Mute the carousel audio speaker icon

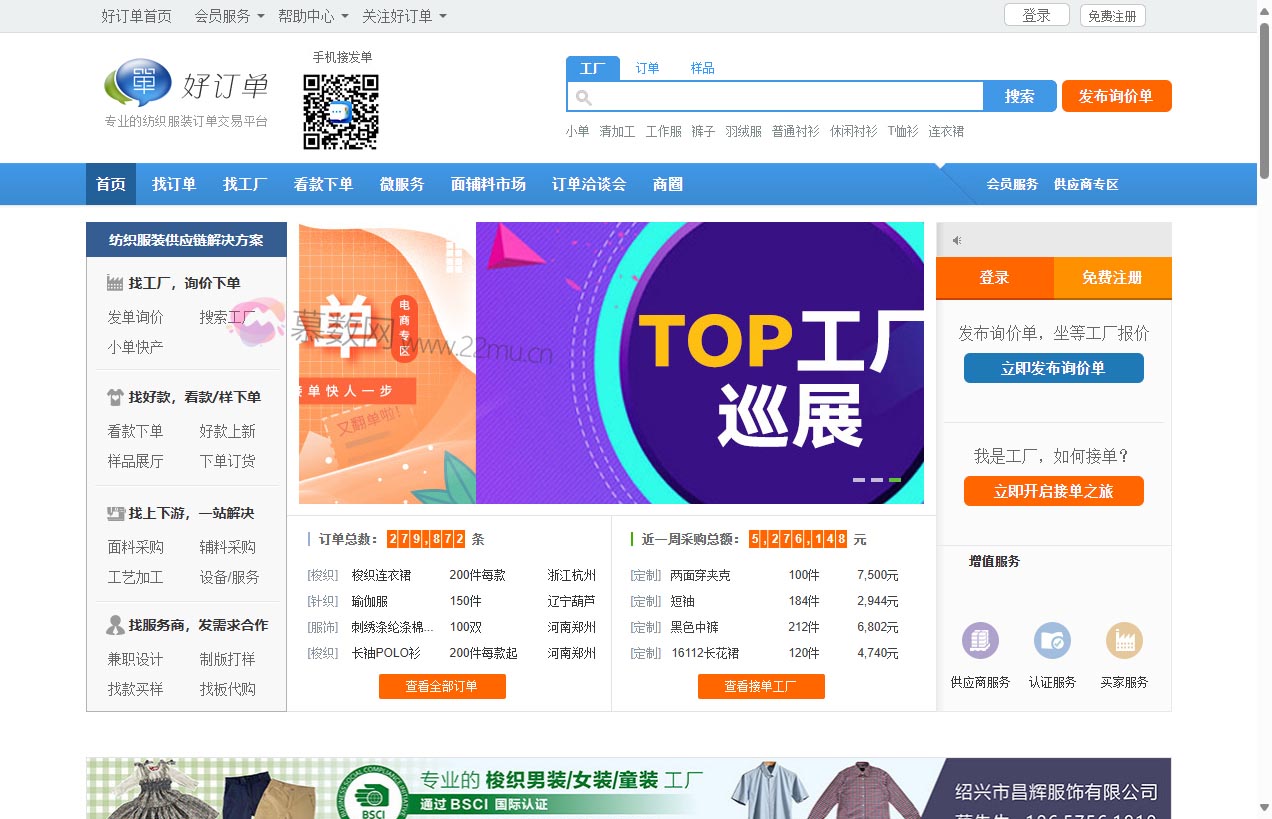(956, 239)
